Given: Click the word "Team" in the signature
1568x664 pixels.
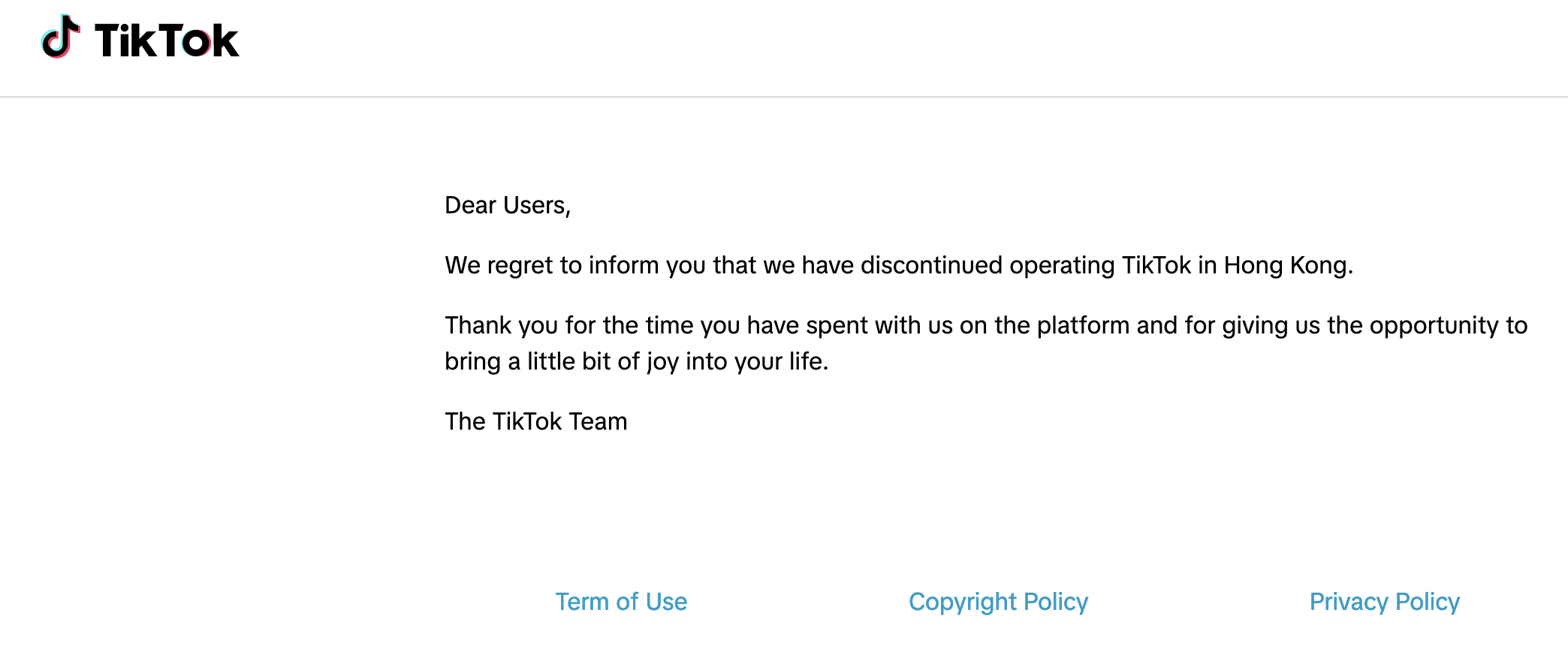Looking at the screenshot, I should click(598, 421).
